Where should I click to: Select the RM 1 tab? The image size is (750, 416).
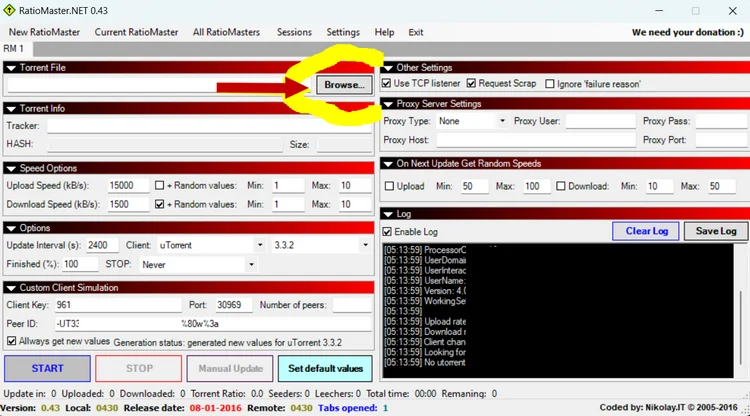[14, 48]
